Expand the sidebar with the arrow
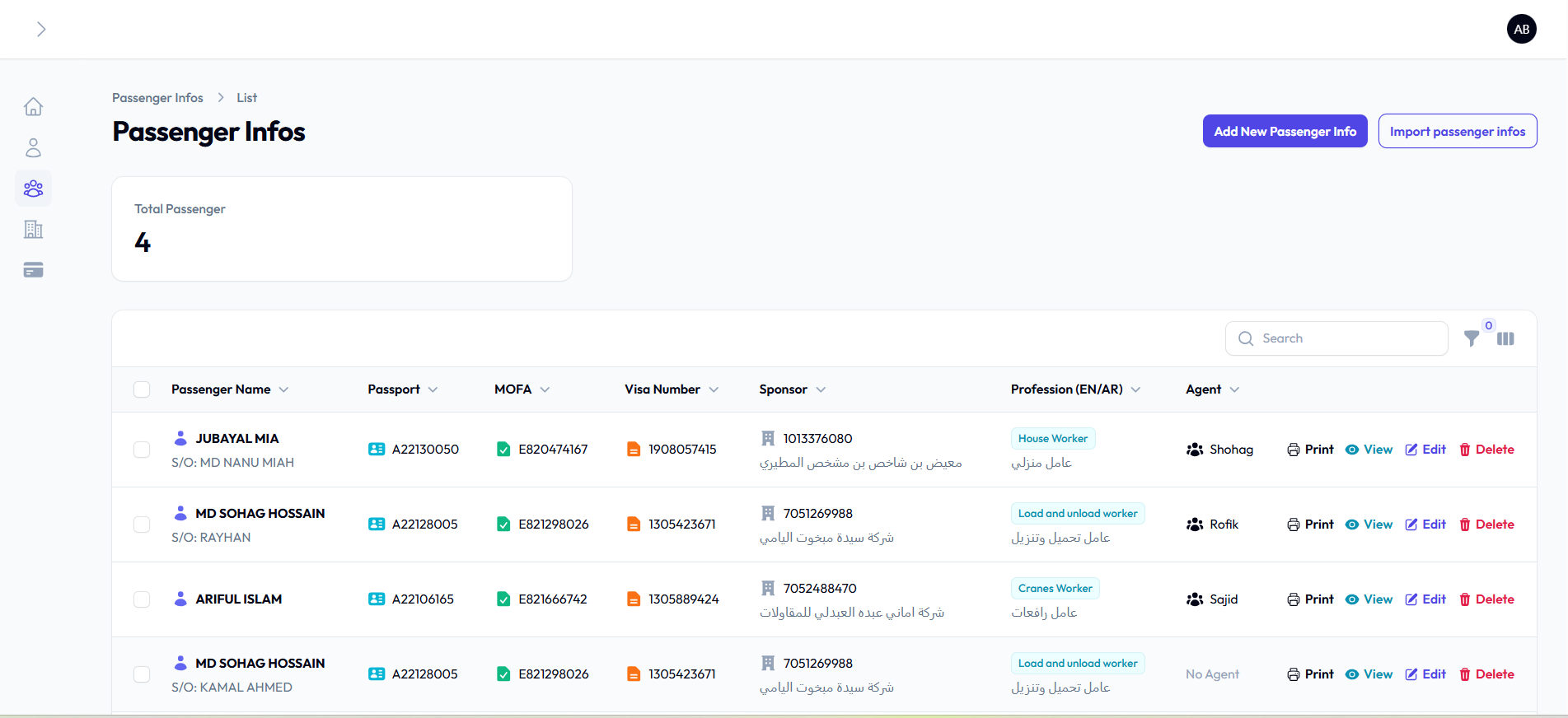 point(41,30)
